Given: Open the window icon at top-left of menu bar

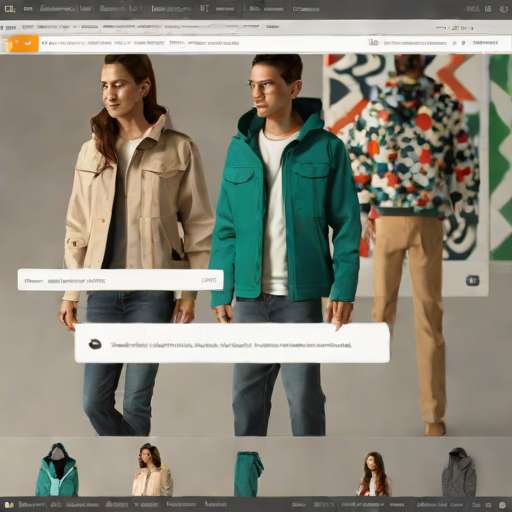Looking at the screenshot, I should point(10,9).
